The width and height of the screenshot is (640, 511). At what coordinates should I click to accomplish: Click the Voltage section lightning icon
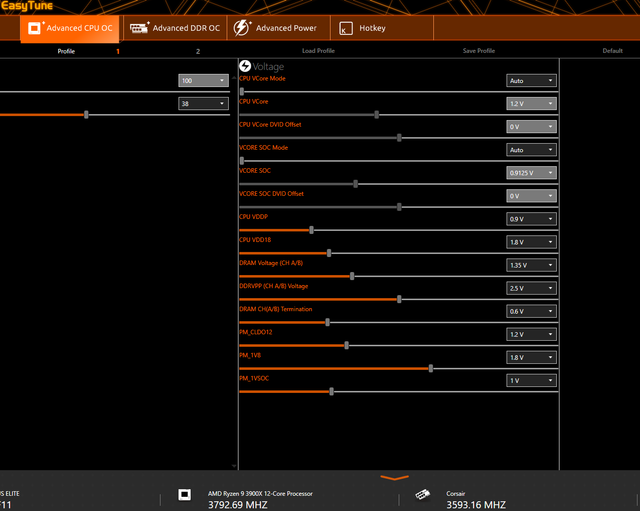click(x=245, y=66)
